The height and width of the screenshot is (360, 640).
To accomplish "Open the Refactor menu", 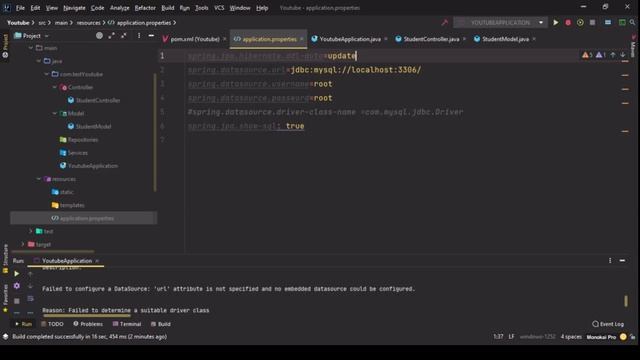I will point(145,8).
